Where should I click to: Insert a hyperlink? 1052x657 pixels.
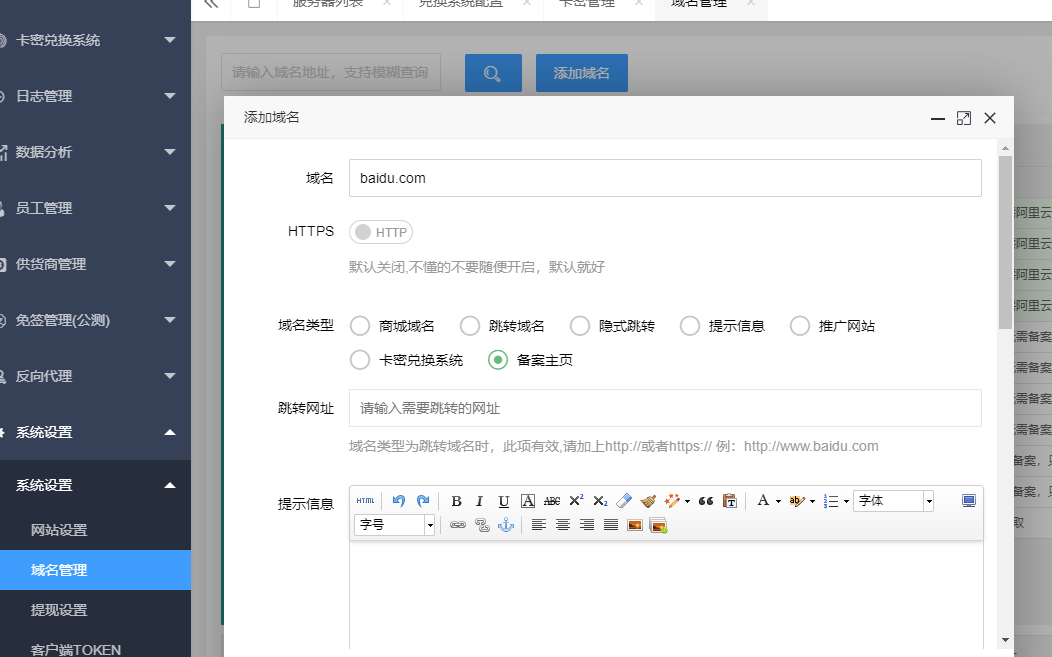(x=458, y=525)
